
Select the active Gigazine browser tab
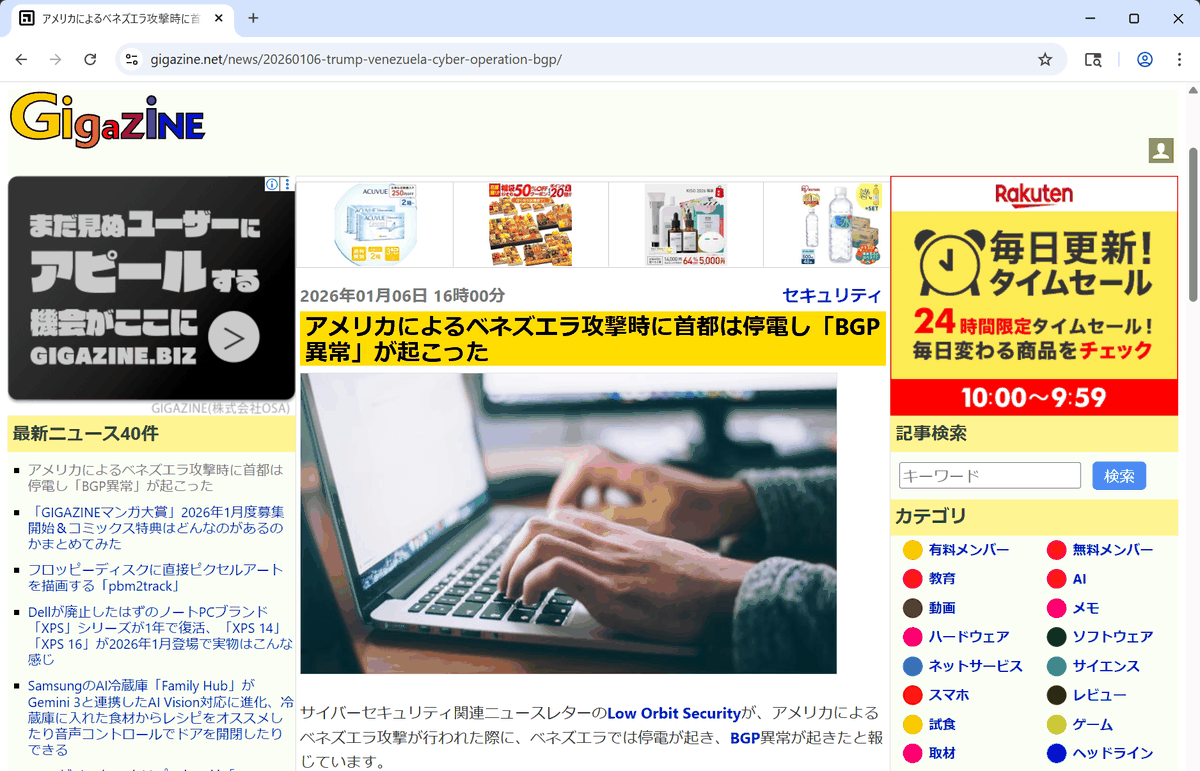tap(122, 18)
